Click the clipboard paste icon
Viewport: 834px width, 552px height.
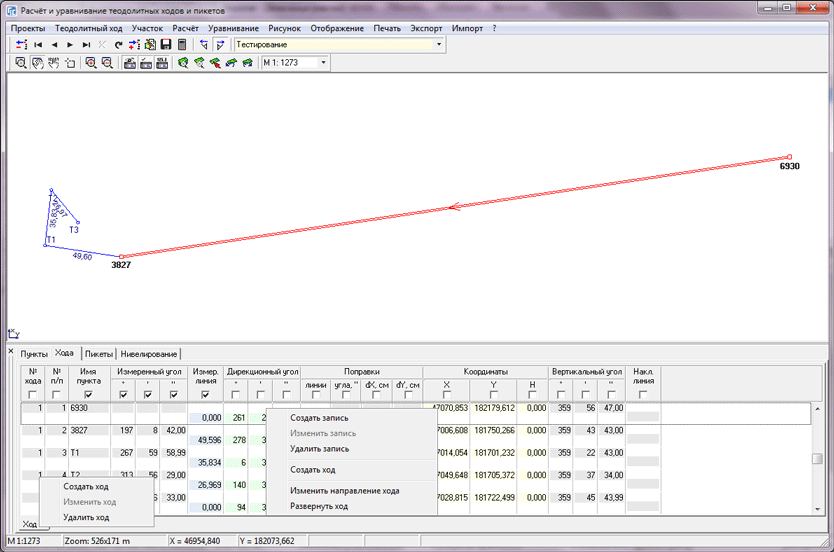150,45
